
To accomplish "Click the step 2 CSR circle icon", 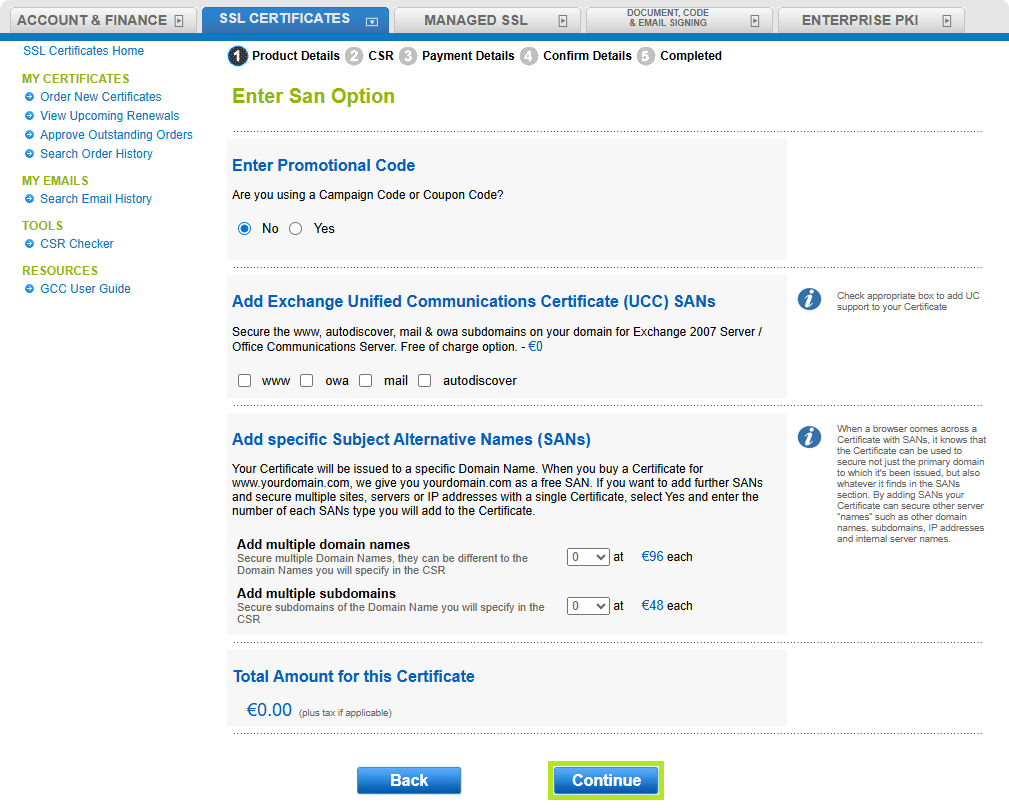I will click(x=354, y=56).
